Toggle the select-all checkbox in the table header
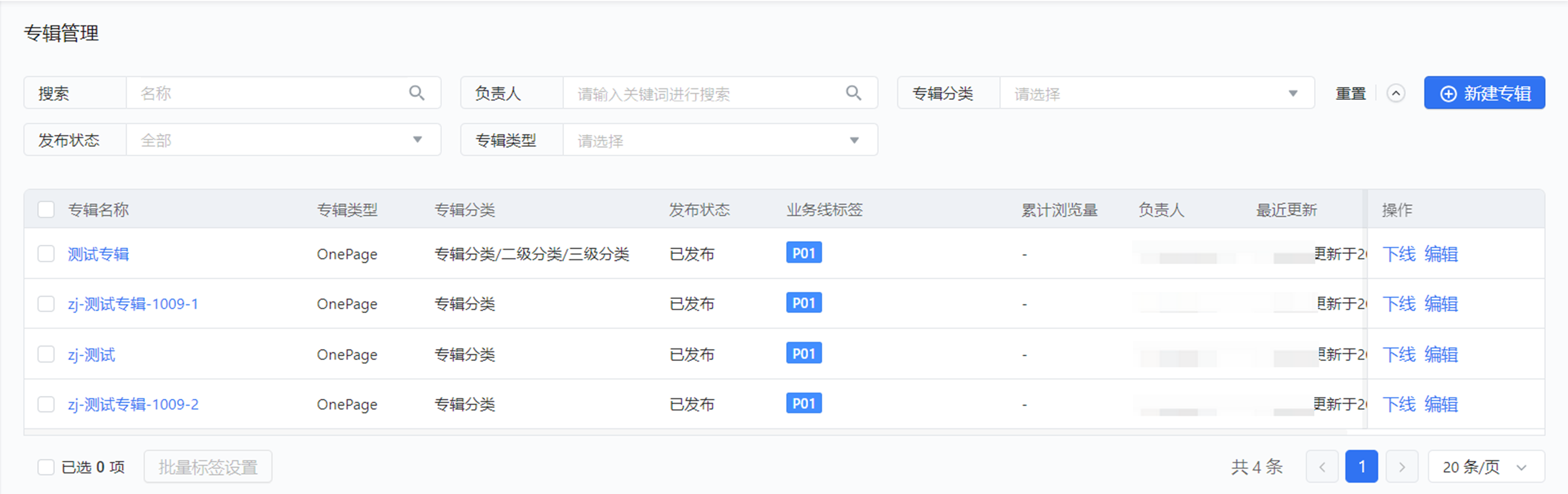Viewport: 1568px width, 494px height. point(46,210)
